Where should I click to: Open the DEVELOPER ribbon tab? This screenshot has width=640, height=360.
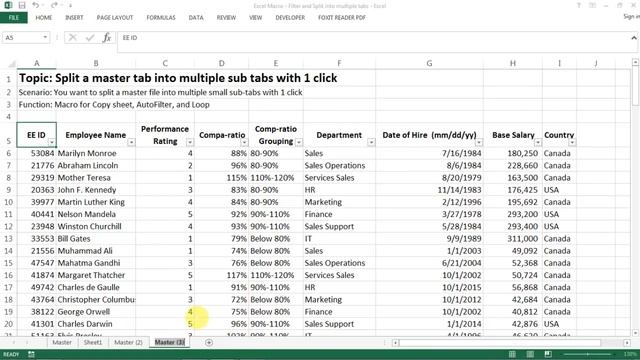290,18
